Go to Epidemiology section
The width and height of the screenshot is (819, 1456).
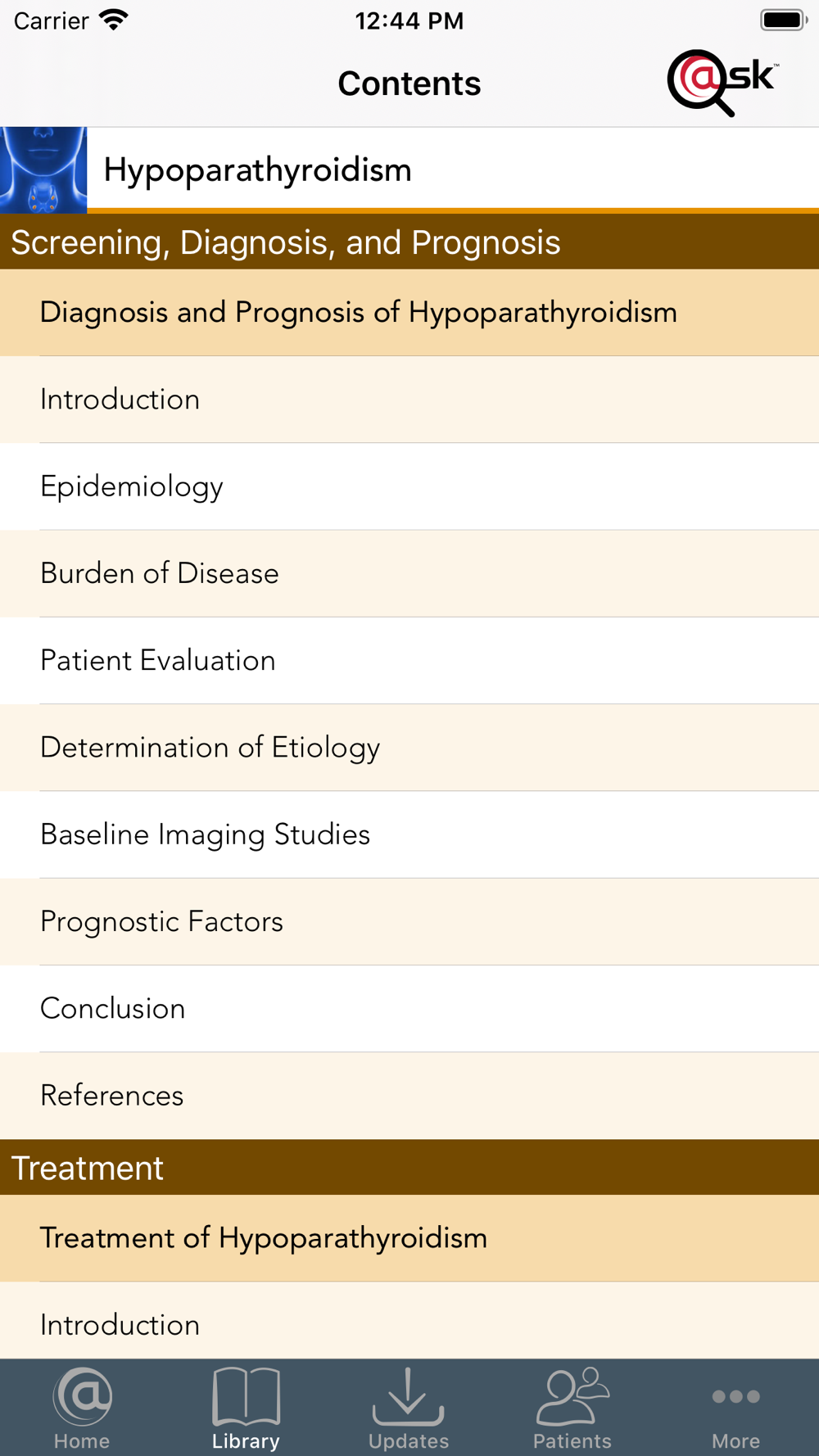pos(409,486)
